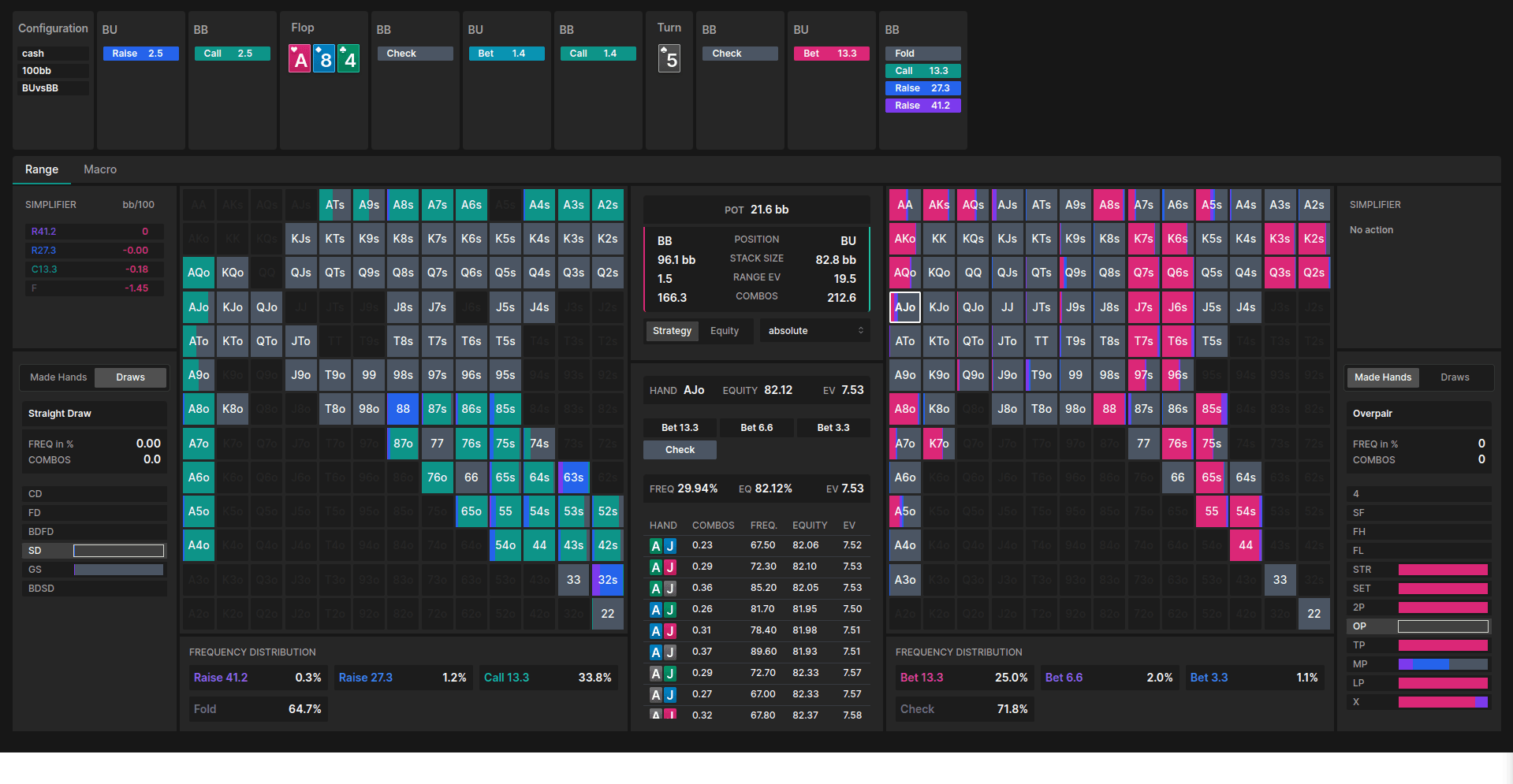The image size is (1513, 784).
Task: Filter by Bet 3.3 in hand detail
Action: click(x=833, y=428)
